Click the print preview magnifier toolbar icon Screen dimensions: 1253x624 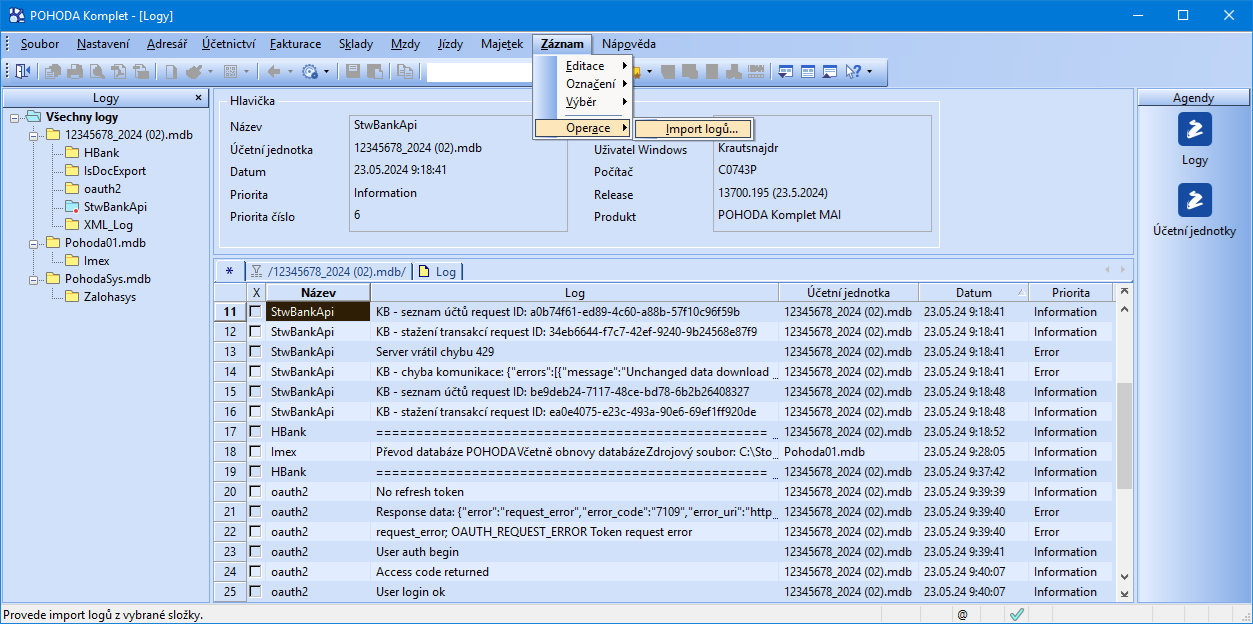click(96, 72)
